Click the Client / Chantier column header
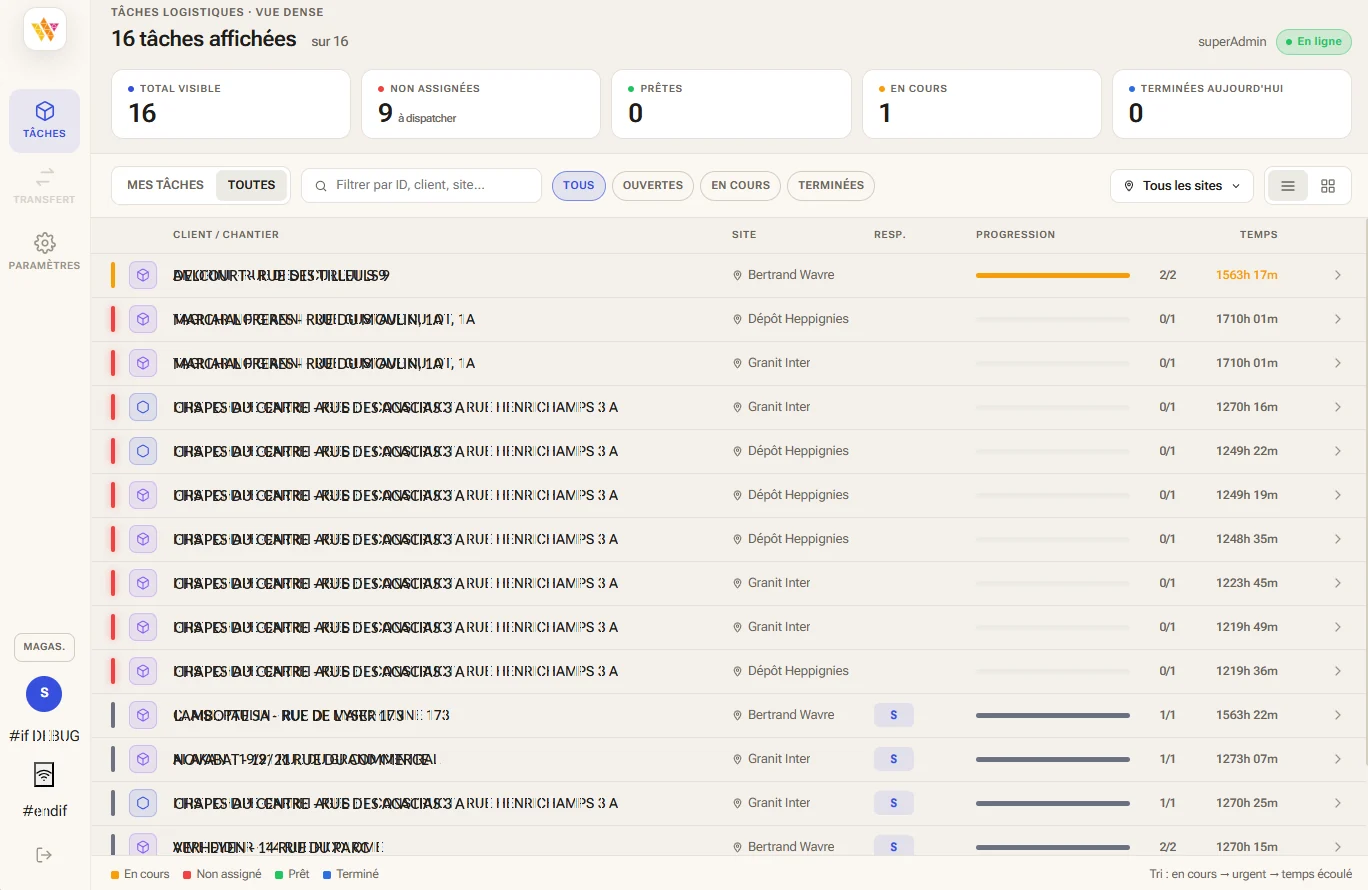 click(x=226, y=235)
